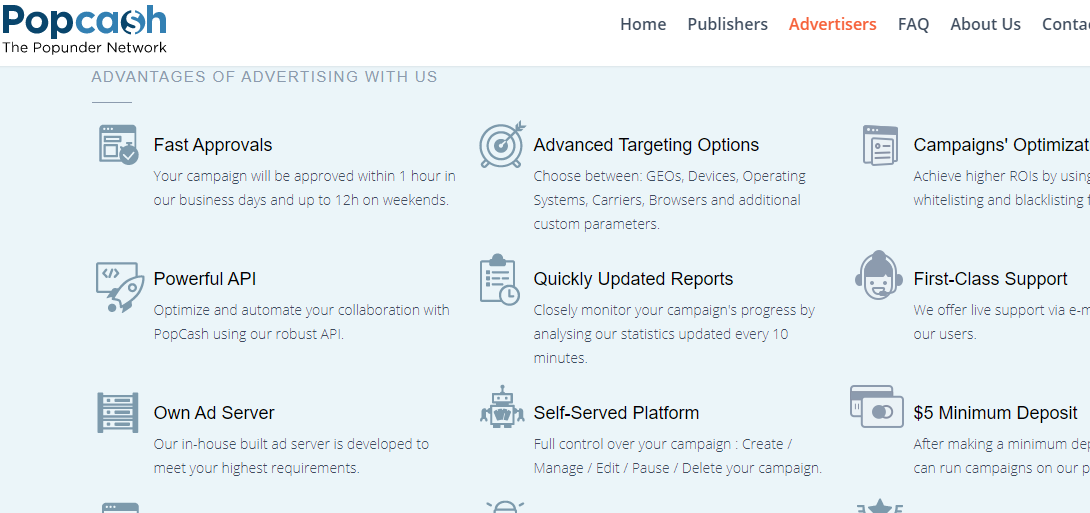The width and height of the screenshot is (1090, 513).
Task: Click the Self-Served Platform robot icon
Action: pos(501,406)
